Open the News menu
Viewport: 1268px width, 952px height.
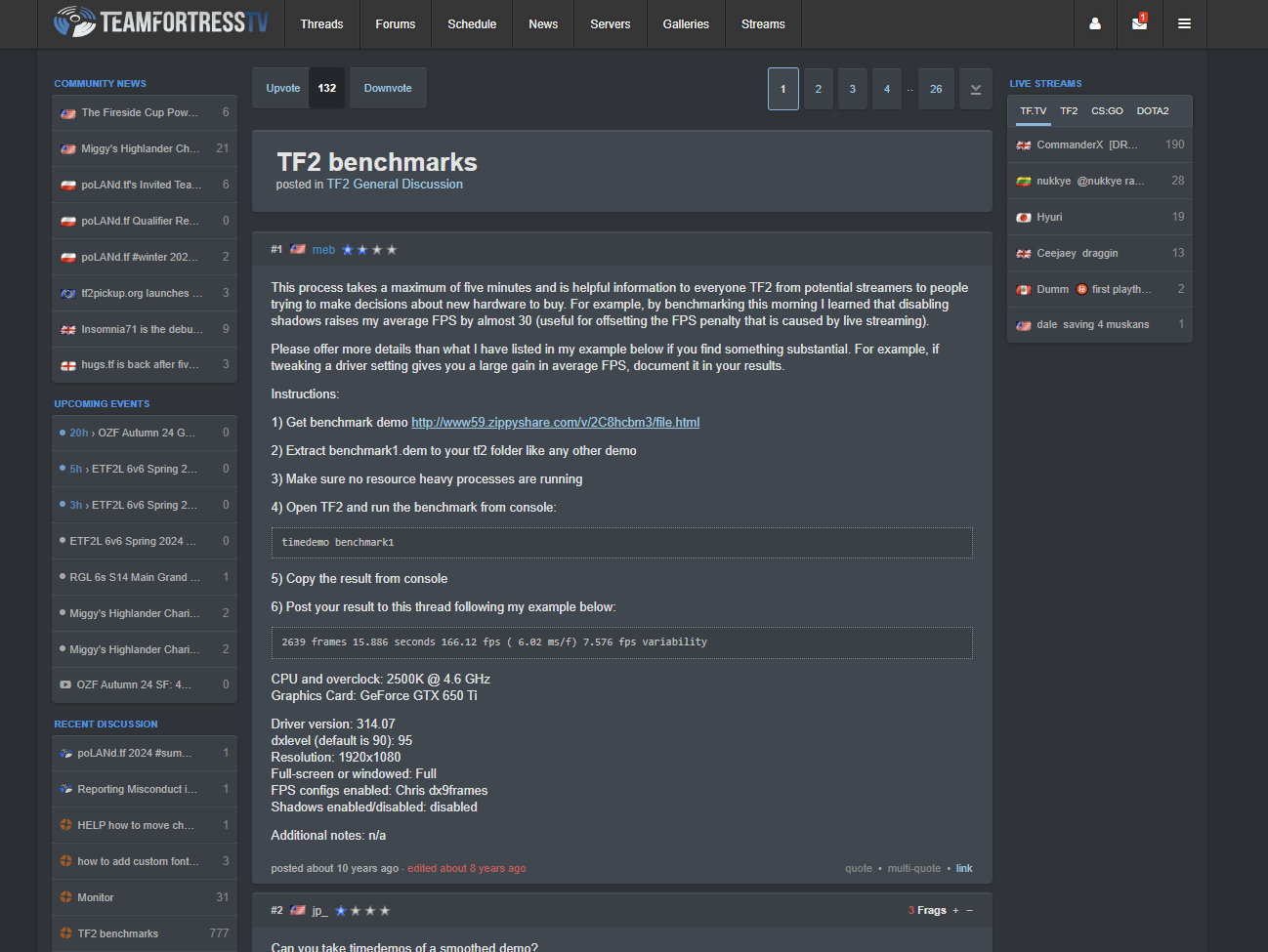click(543, 23)
